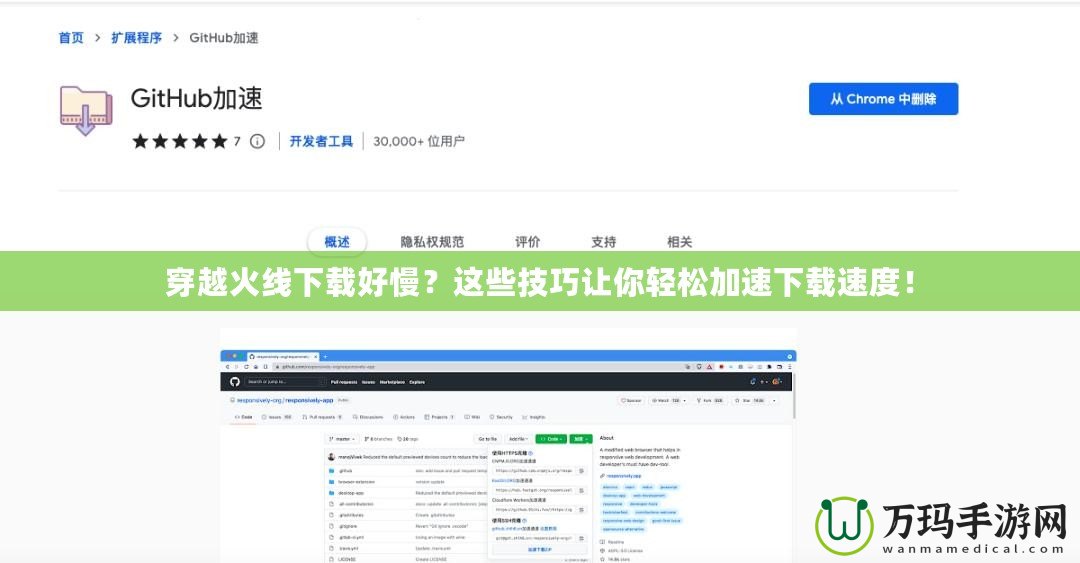Click the GitHub加速 breadcrumb text
This screenshot has height=563, width=1080.
(x=224, y=38)
